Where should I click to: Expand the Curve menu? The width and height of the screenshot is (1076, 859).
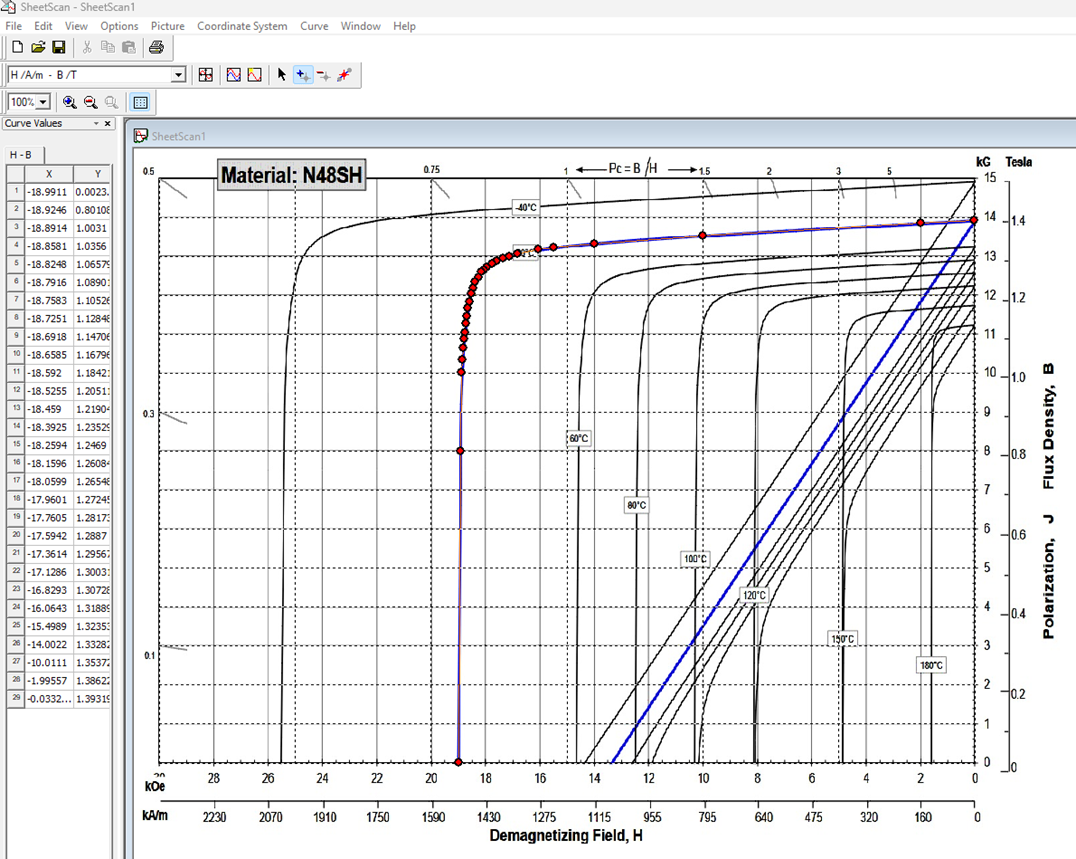click(x=314, y=26)
